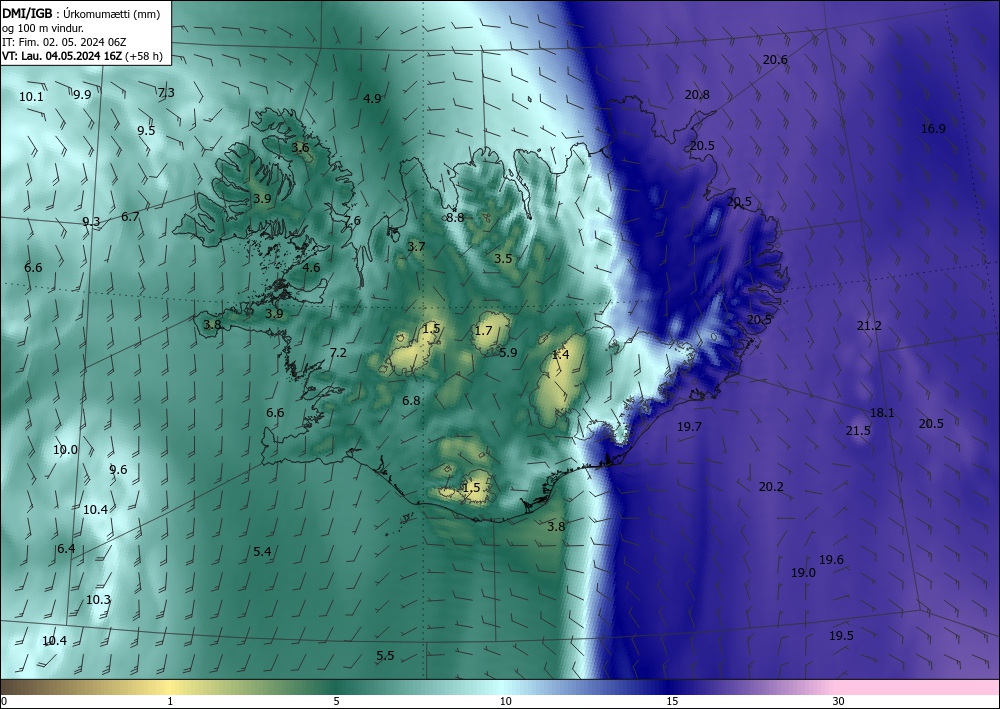The image size is (1000, 709).
Task: Click the map value 9.5
Action: coord(146,131)
